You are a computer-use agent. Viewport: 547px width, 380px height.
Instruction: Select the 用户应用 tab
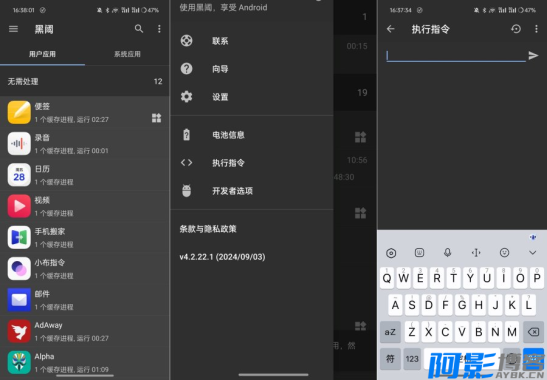(42, 54)
